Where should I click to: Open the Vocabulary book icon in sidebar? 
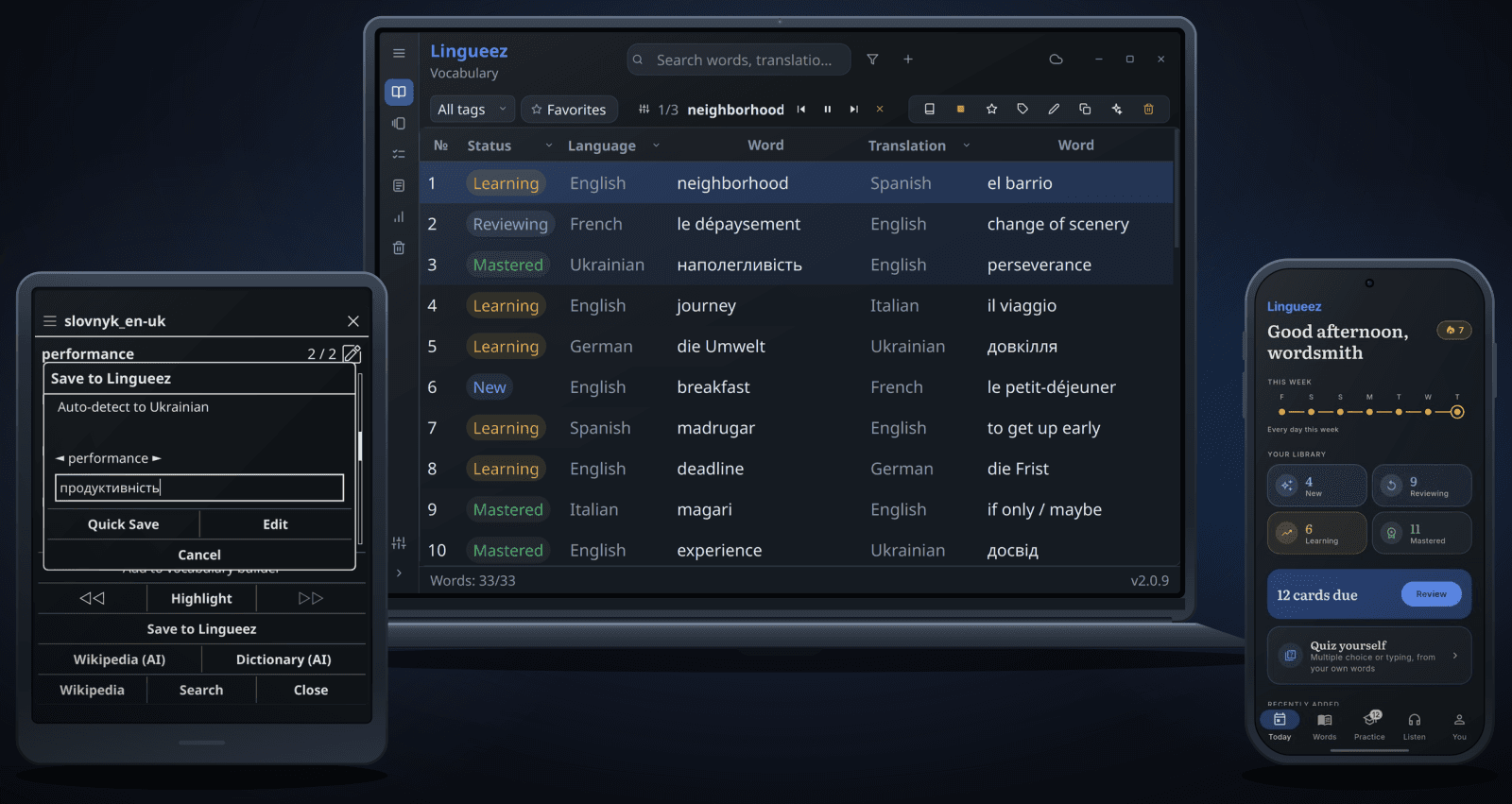coord(399,92)
